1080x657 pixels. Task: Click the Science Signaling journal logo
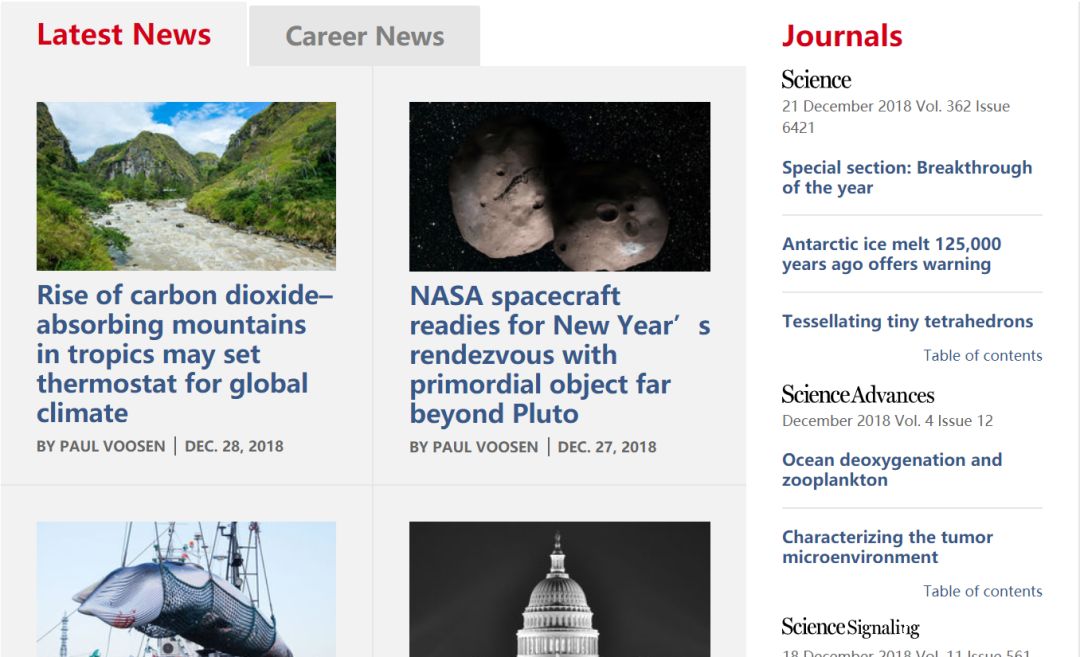850,627
